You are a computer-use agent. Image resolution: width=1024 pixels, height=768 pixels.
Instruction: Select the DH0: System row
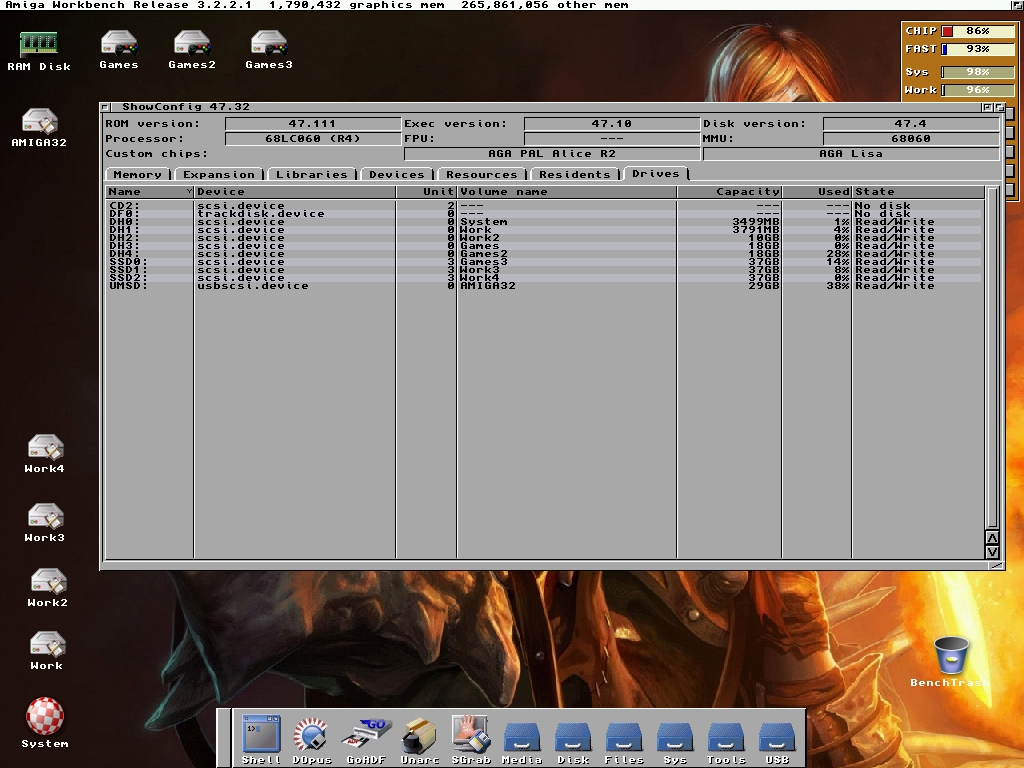[544, 222]
